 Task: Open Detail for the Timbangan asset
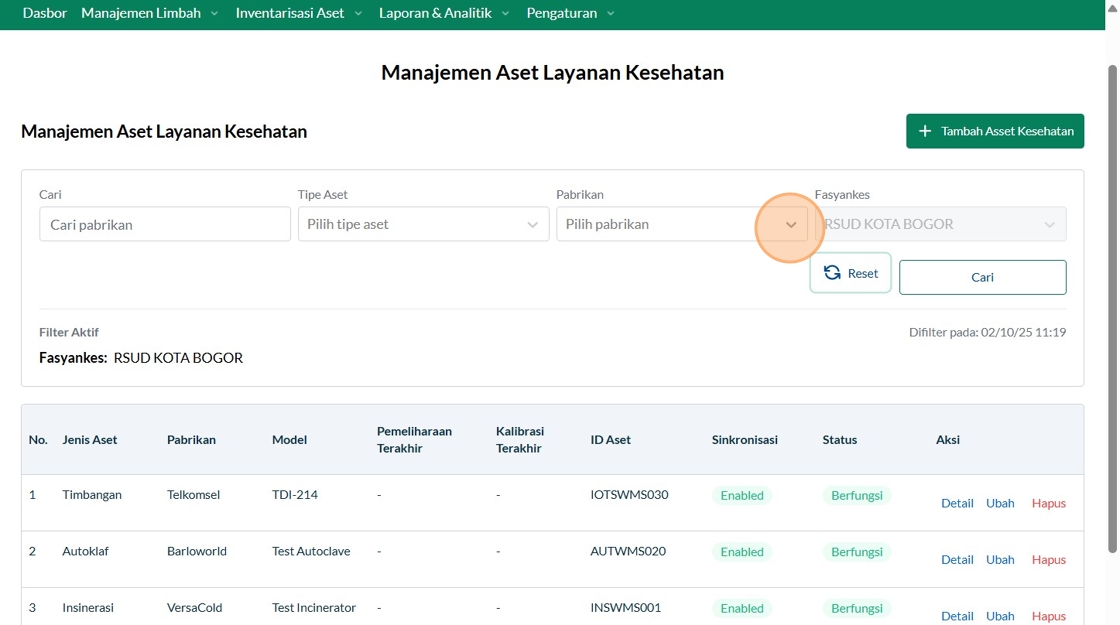957,503
